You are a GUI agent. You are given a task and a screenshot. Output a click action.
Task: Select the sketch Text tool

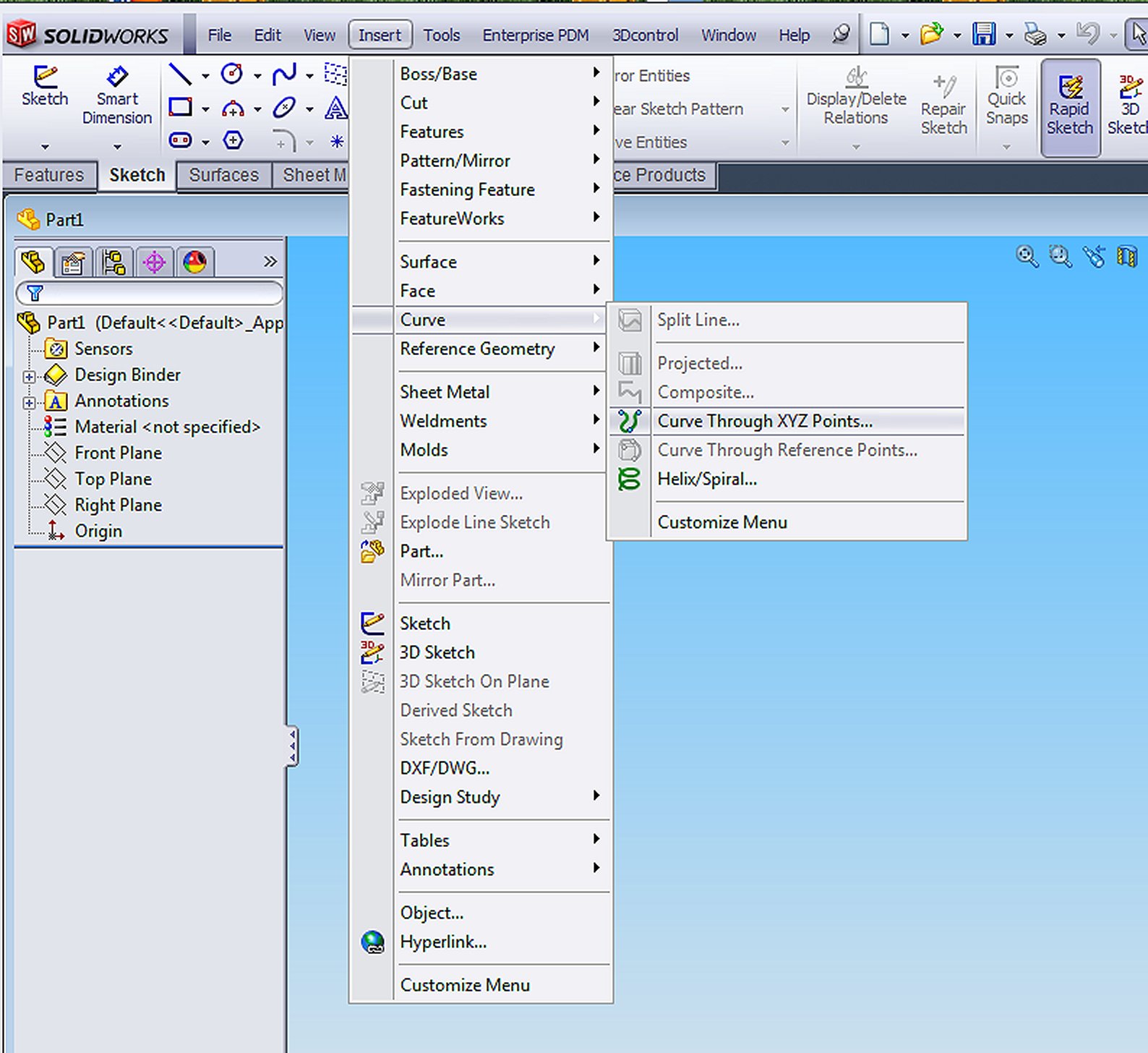coord(335,108)
